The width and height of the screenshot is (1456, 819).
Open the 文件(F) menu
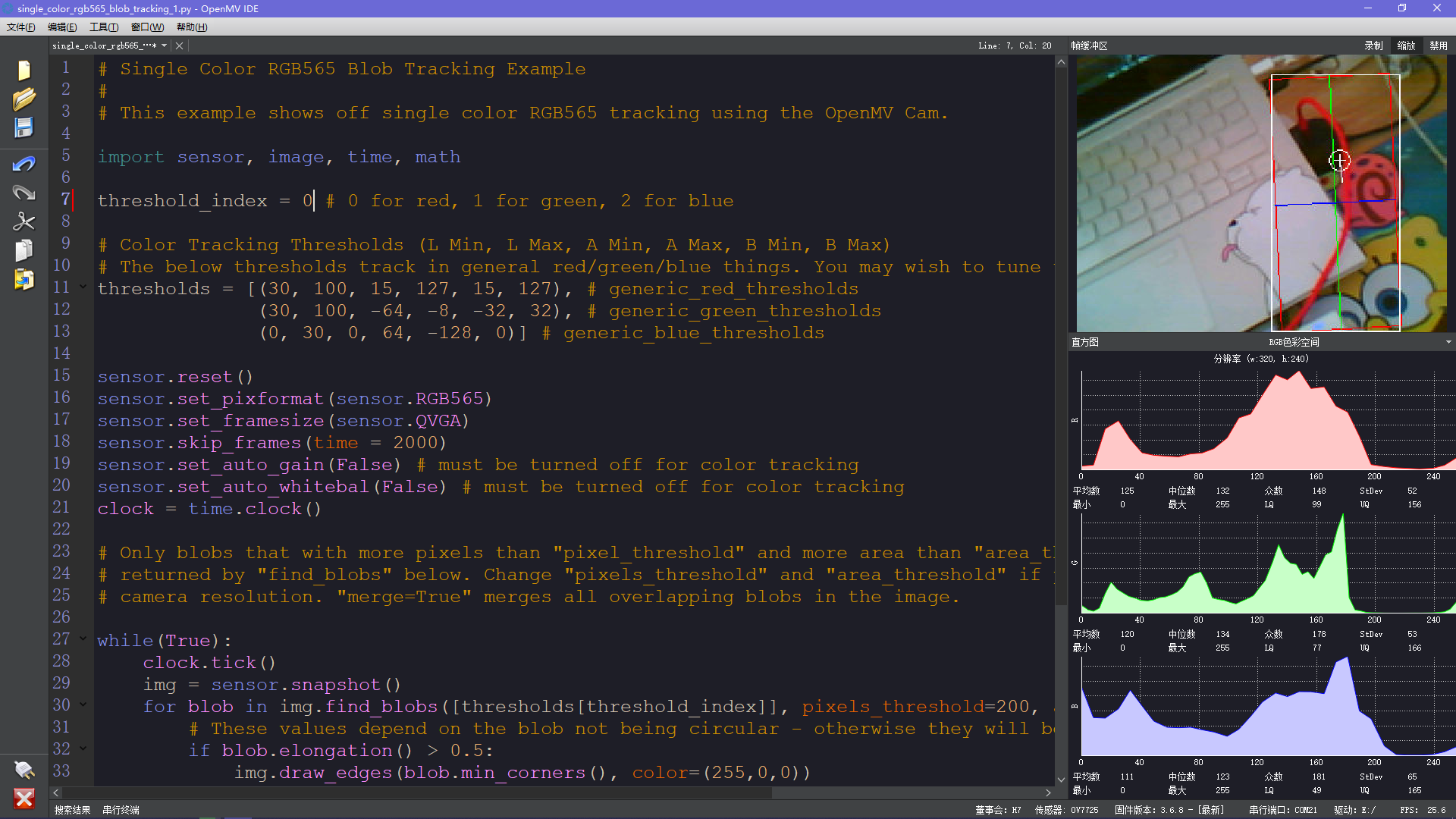click(x=20, y=27)
